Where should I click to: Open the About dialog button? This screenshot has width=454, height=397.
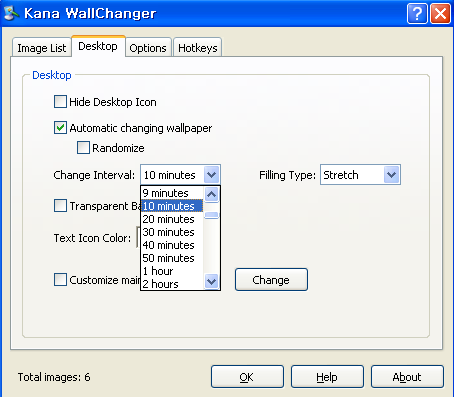click(x=407, y=377)
